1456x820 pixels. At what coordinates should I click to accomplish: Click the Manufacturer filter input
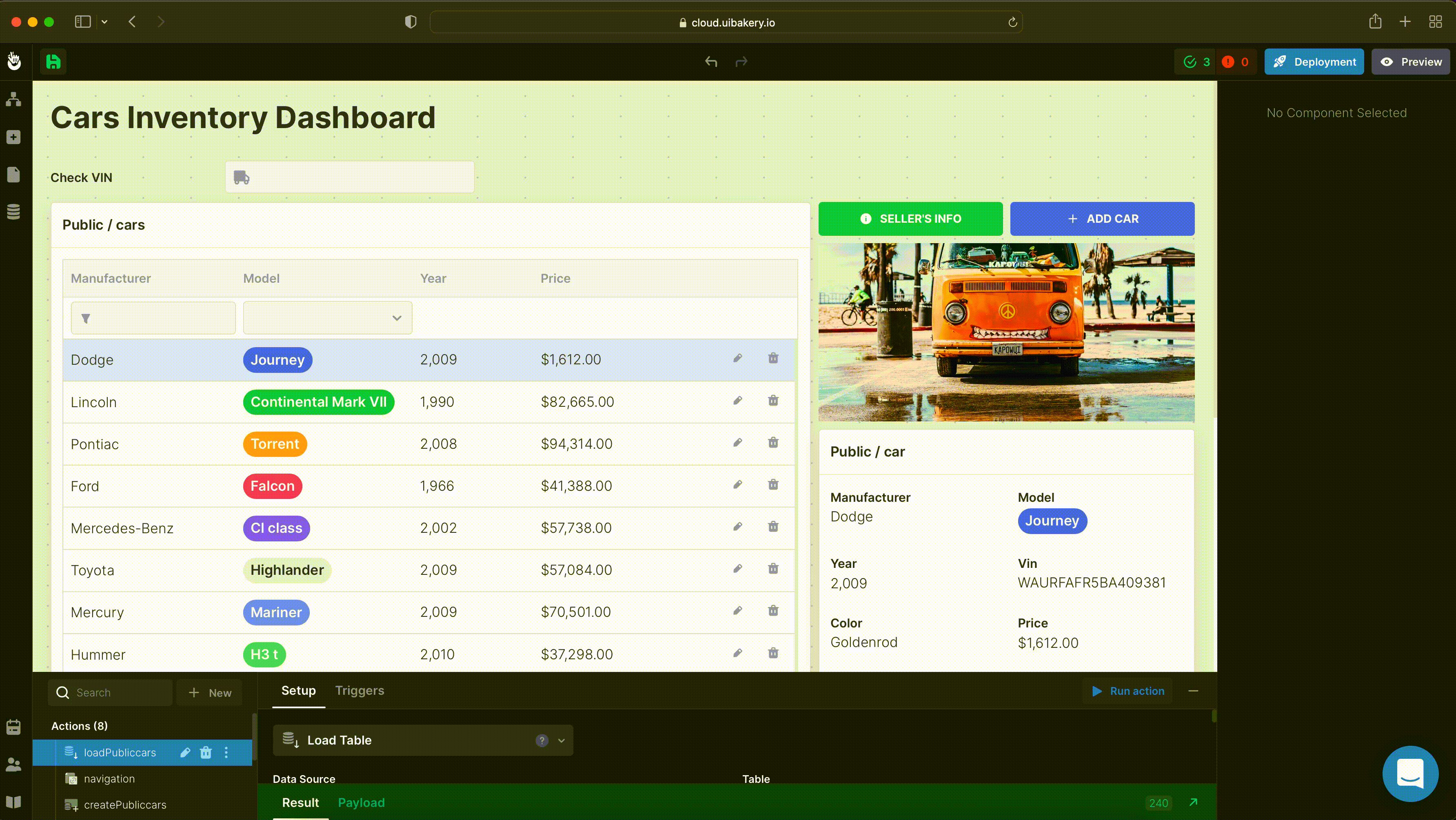[153, 318]
